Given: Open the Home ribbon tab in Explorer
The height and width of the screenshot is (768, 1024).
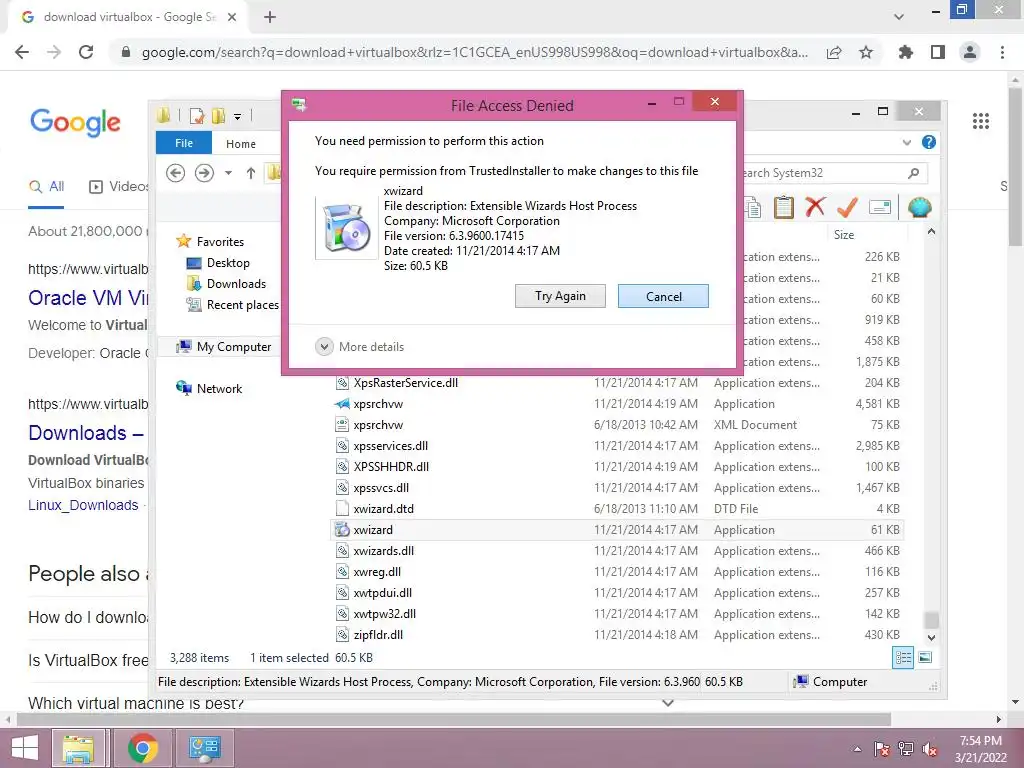Looking at the screenshot, I should coord(240,144).
